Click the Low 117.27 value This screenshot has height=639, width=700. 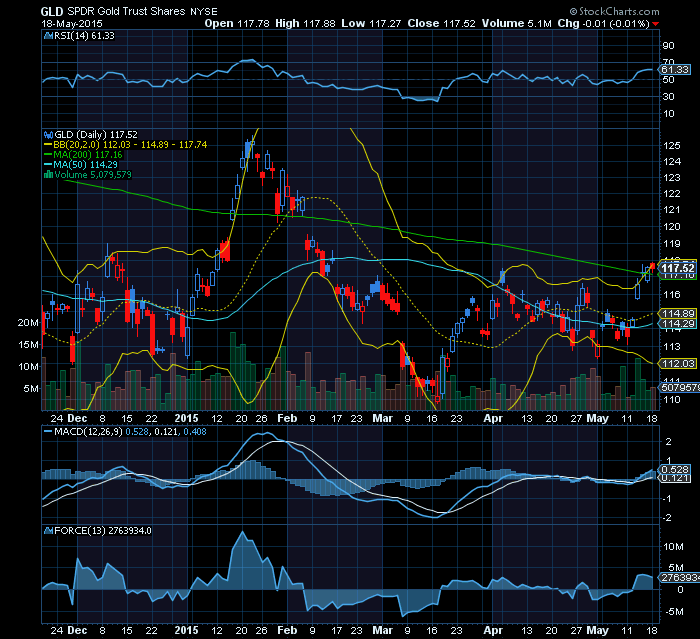click(371, 23)
